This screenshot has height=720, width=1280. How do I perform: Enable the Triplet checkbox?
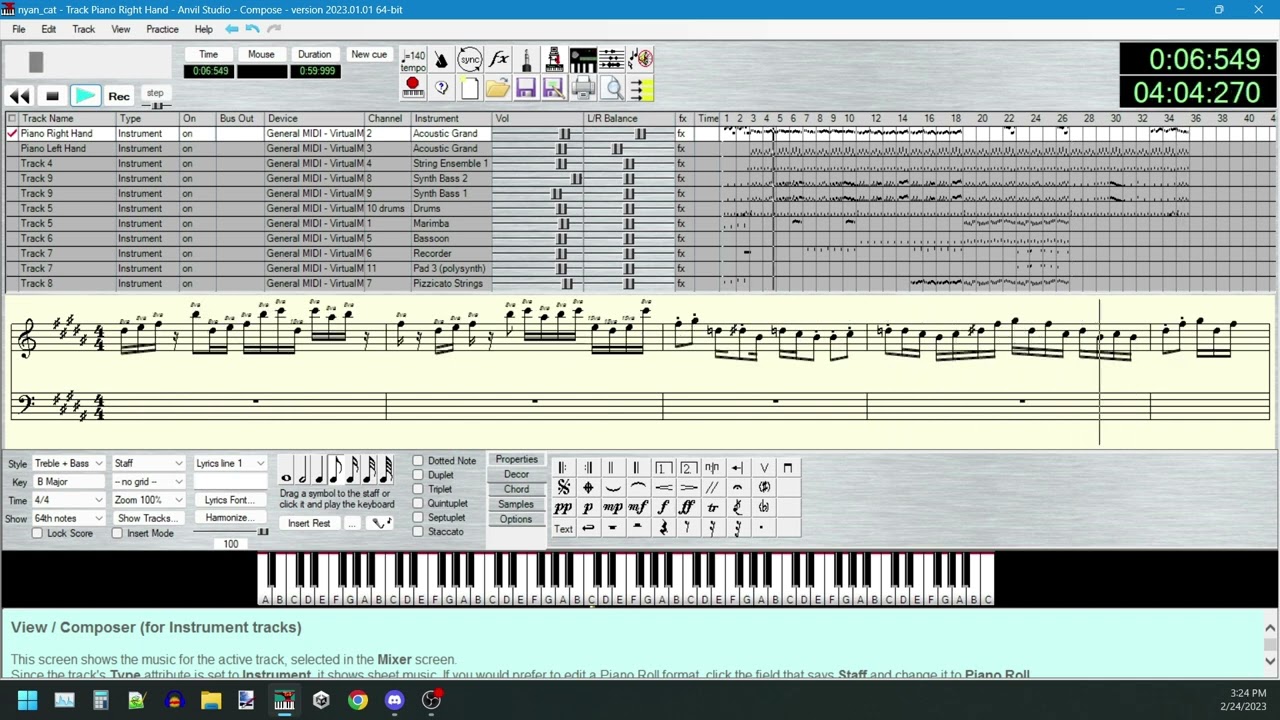(418, 489)
